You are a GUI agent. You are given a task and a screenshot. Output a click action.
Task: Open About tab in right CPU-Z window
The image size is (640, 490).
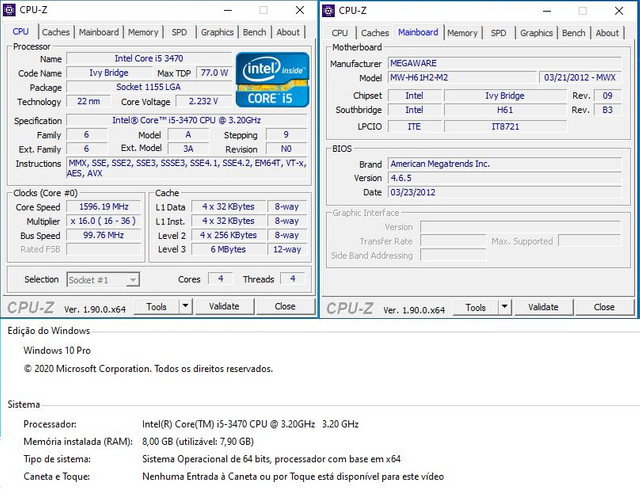[x=607, y=33]
